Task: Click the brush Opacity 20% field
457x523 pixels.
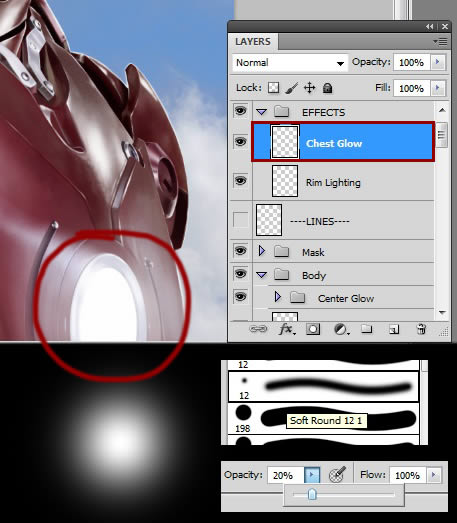Action: (x=286, y=475)
